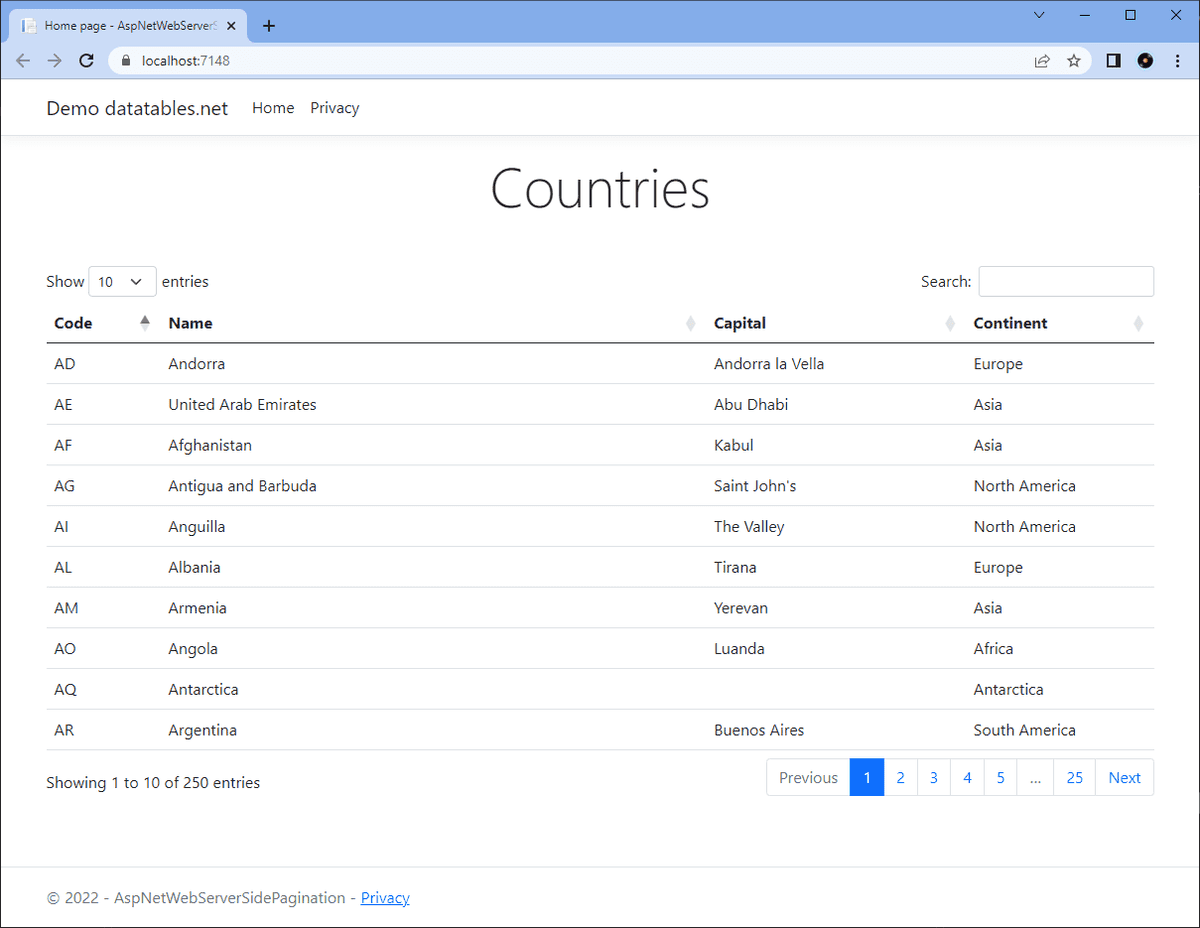
Task: Navigate back using the back arrow
Action: pos(23,60)
